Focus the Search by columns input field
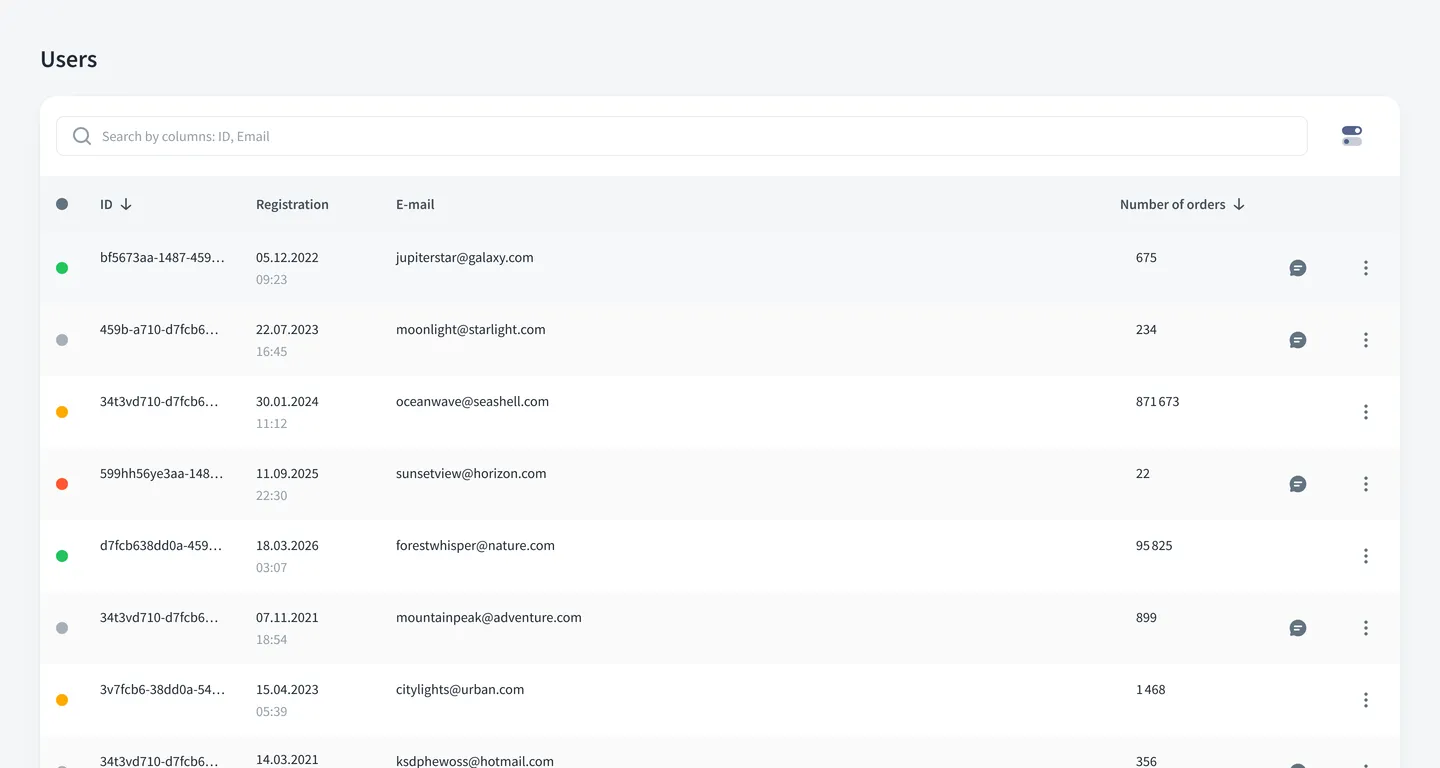The image size is (1440, 768). click(682, 136)
